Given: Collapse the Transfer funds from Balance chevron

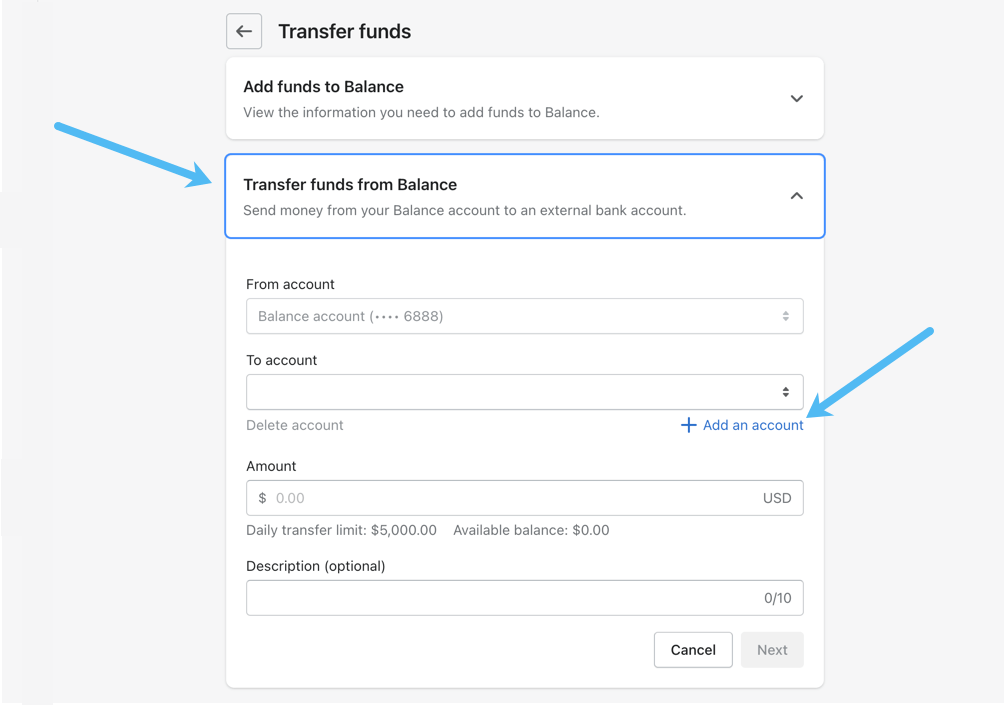Looking at the screenshot, I should point(797,196).
